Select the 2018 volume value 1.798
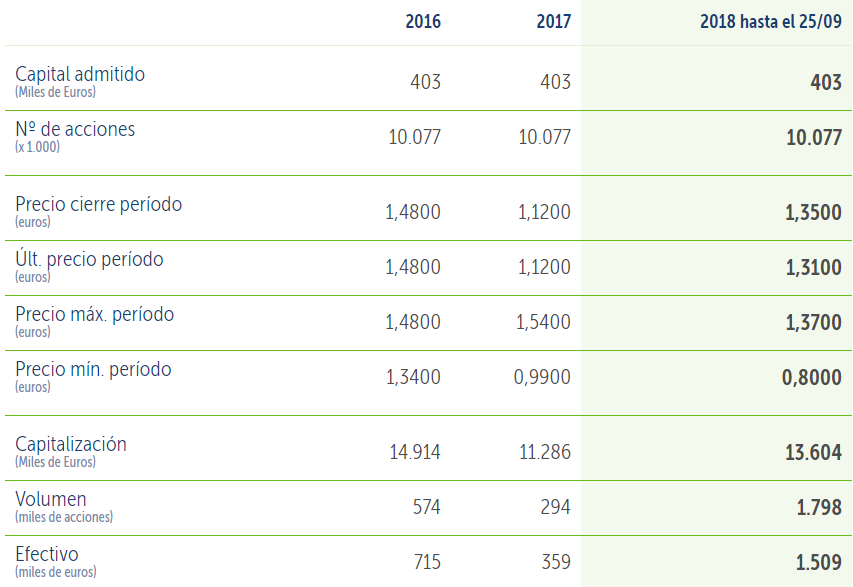The image size is (853, 587). click(x=819, y=507)
